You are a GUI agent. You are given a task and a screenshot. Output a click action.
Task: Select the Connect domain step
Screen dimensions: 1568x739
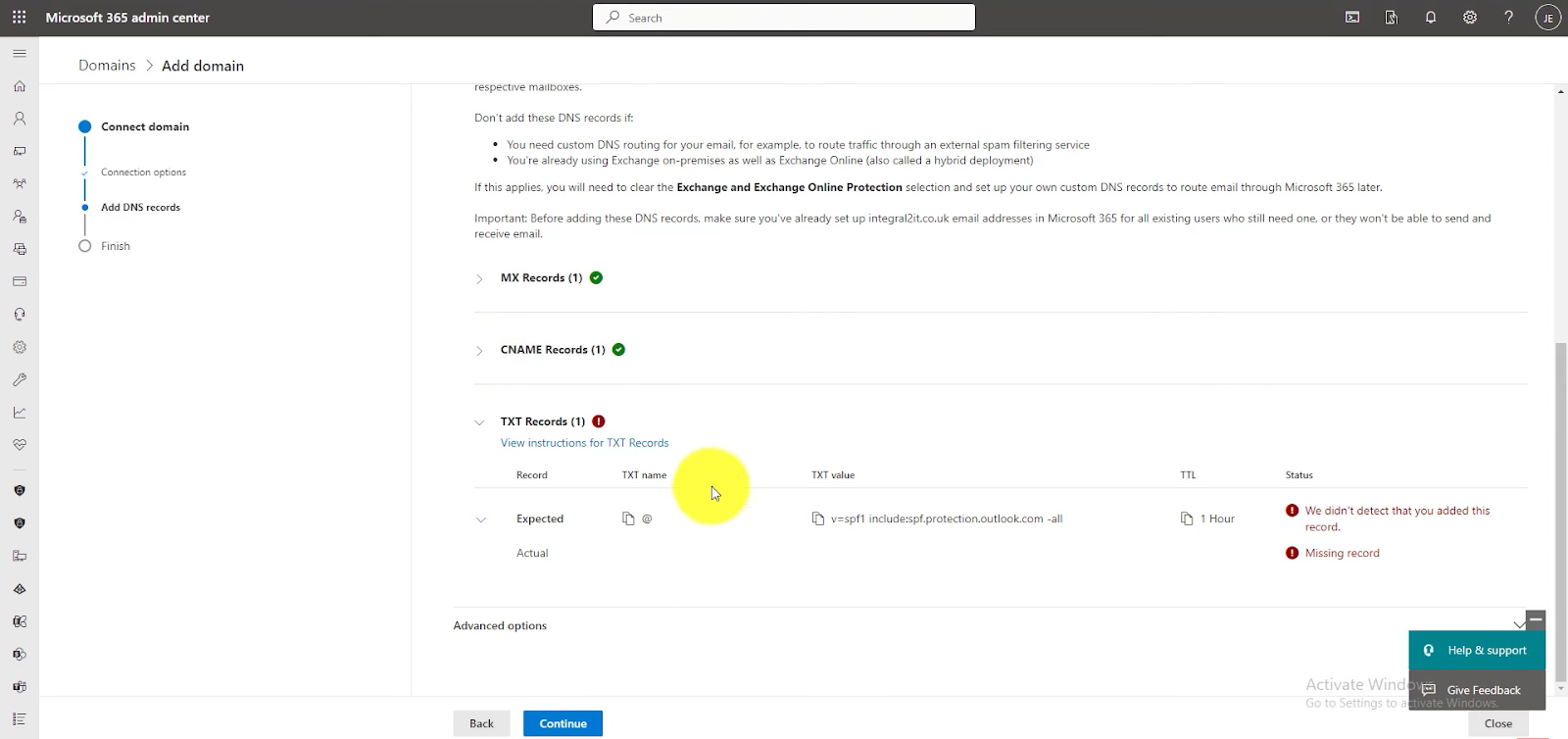pos(145,126)
